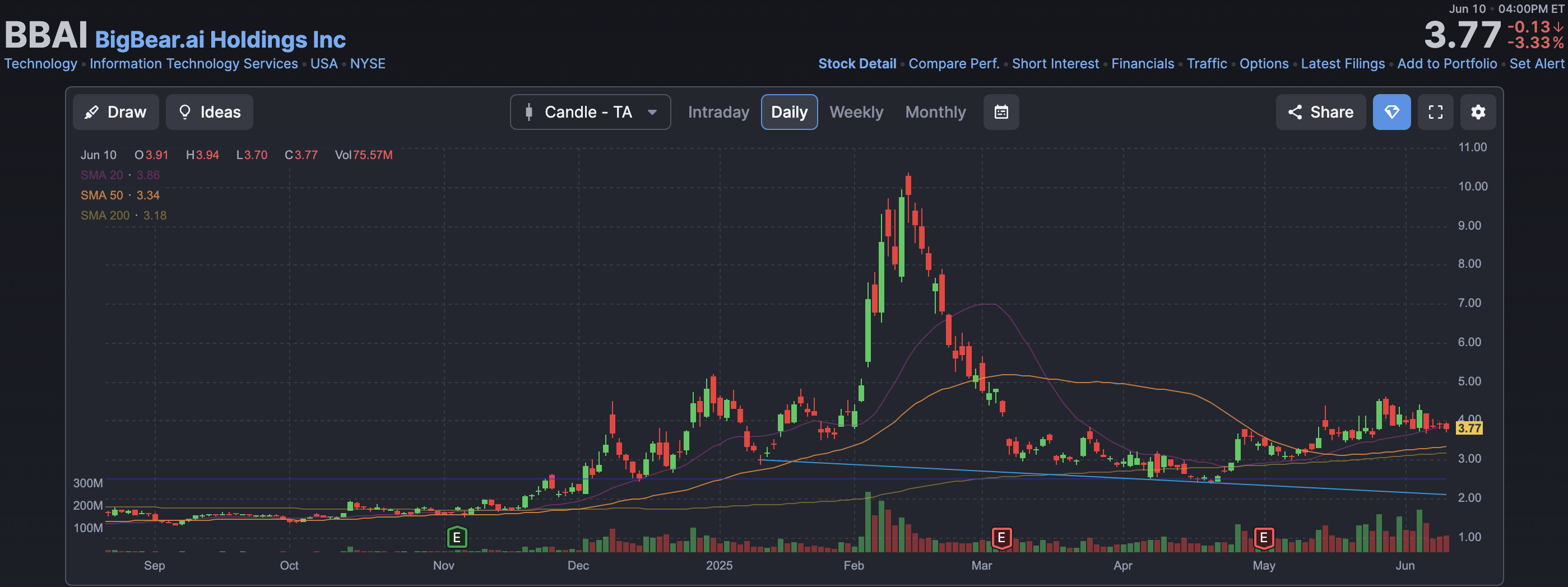Click the March earnings E marker
Image resolution: width=1568 pixels, height=587 pixels.
tap(1001, 538)
